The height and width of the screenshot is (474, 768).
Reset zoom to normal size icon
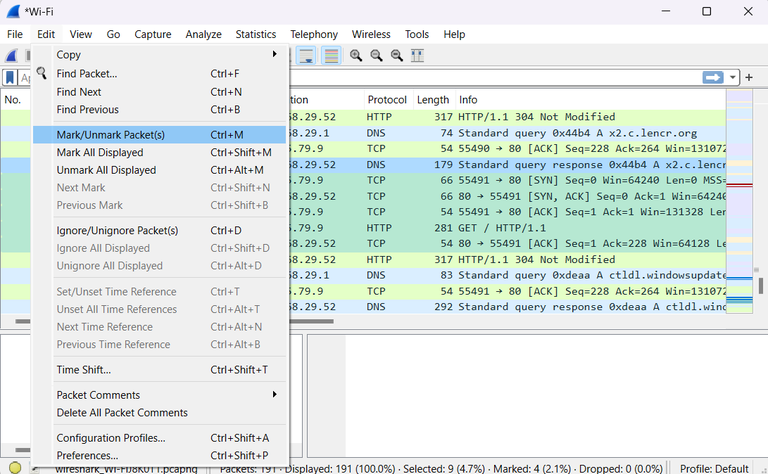point(397,55)
